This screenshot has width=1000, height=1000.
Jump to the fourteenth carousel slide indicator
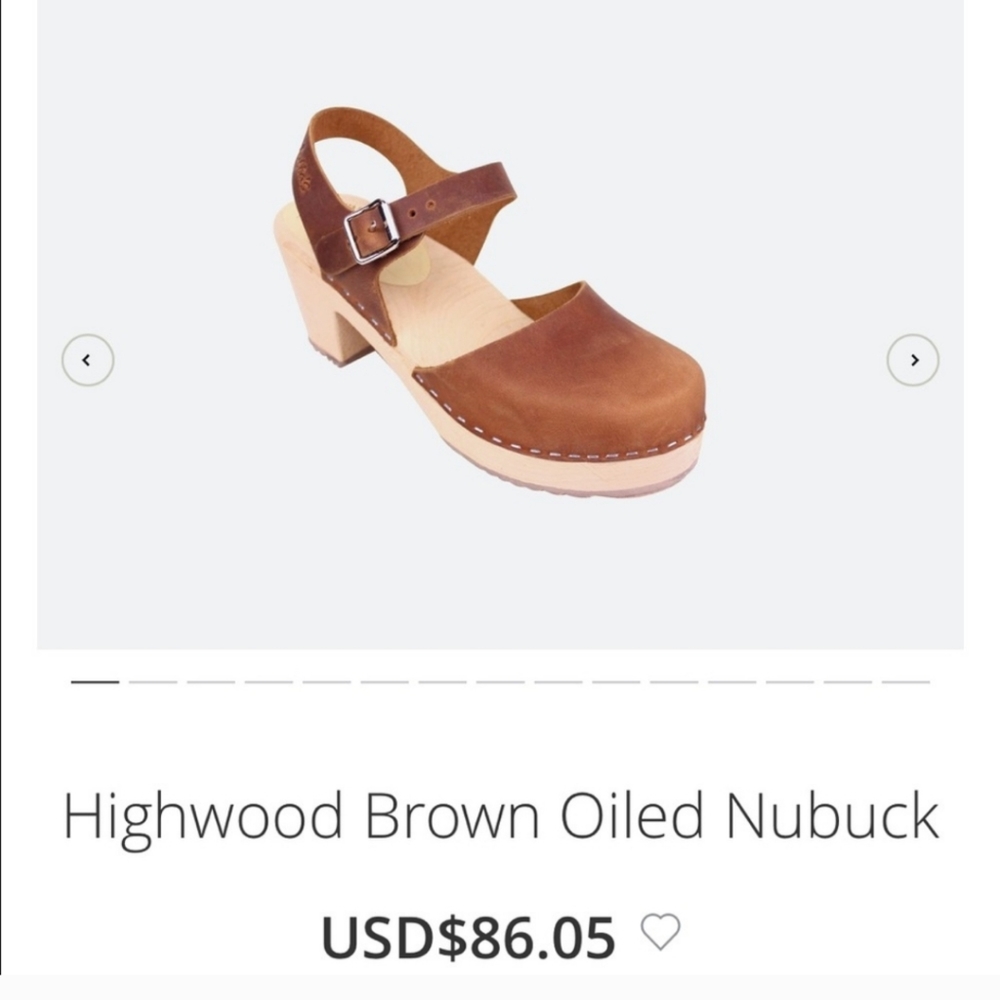coord(848,682)
